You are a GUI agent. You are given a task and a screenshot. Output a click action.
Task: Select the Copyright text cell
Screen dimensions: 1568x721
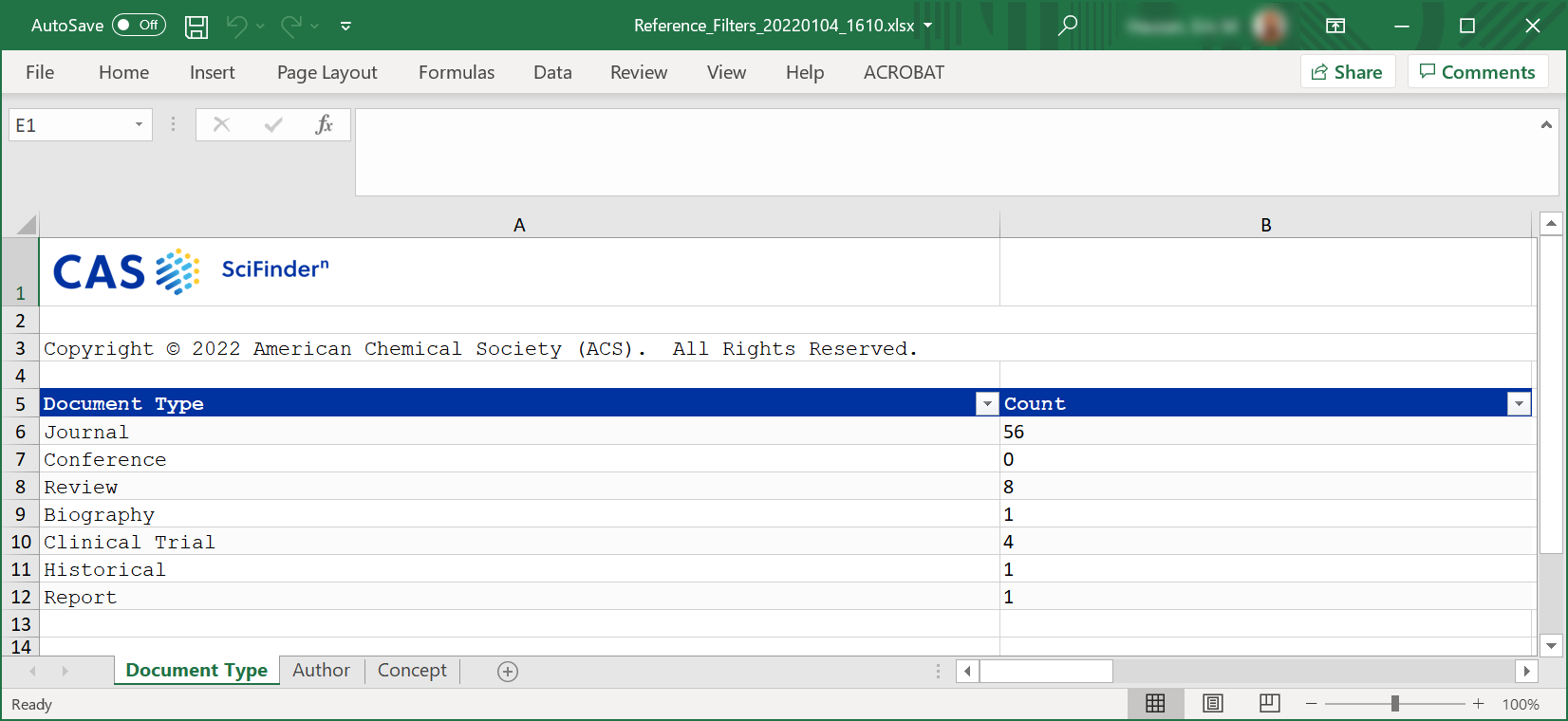coord(519,348)
